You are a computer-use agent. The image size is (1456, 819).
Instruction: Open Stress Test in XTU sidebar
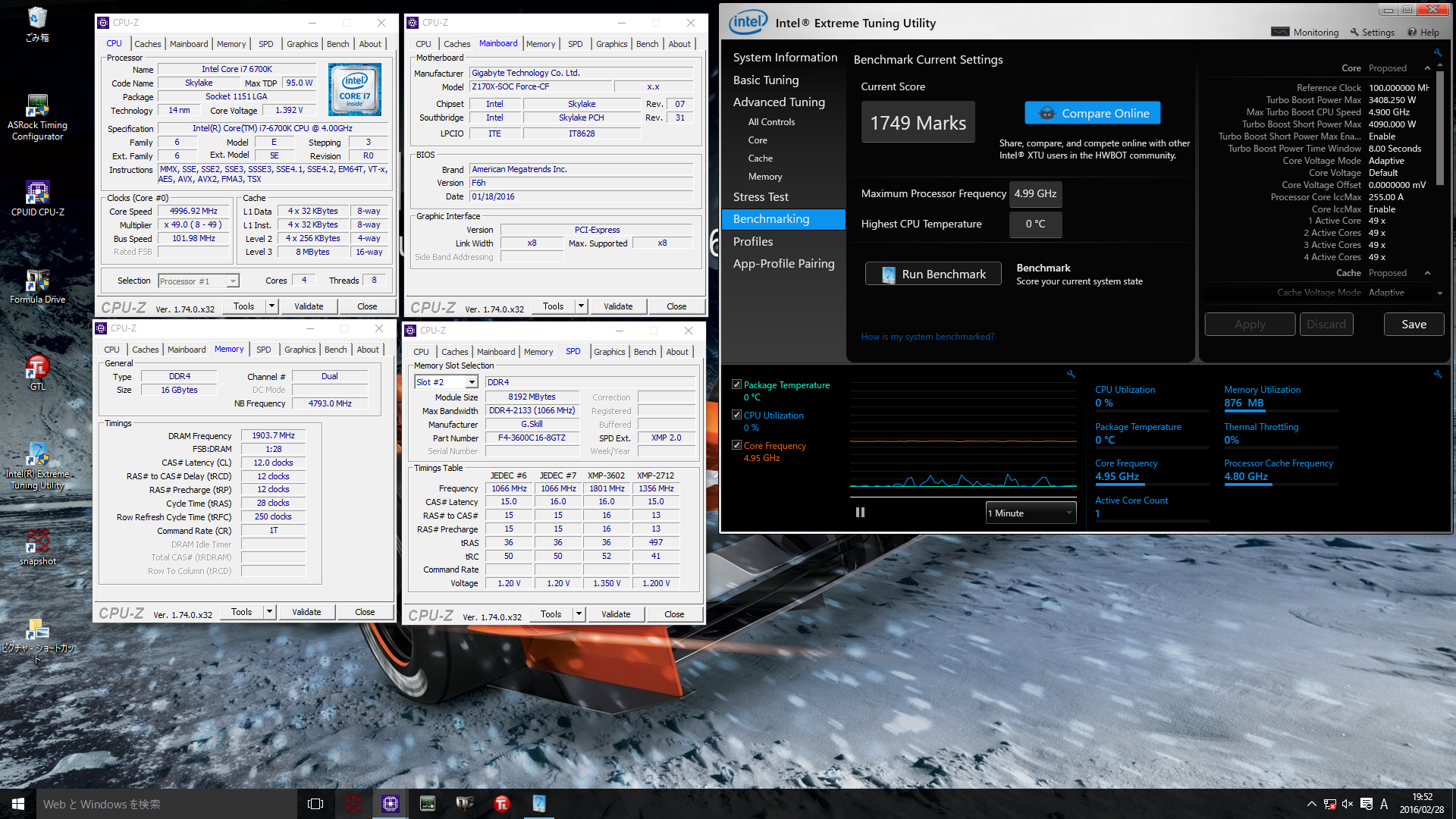(x=761, y=196)
